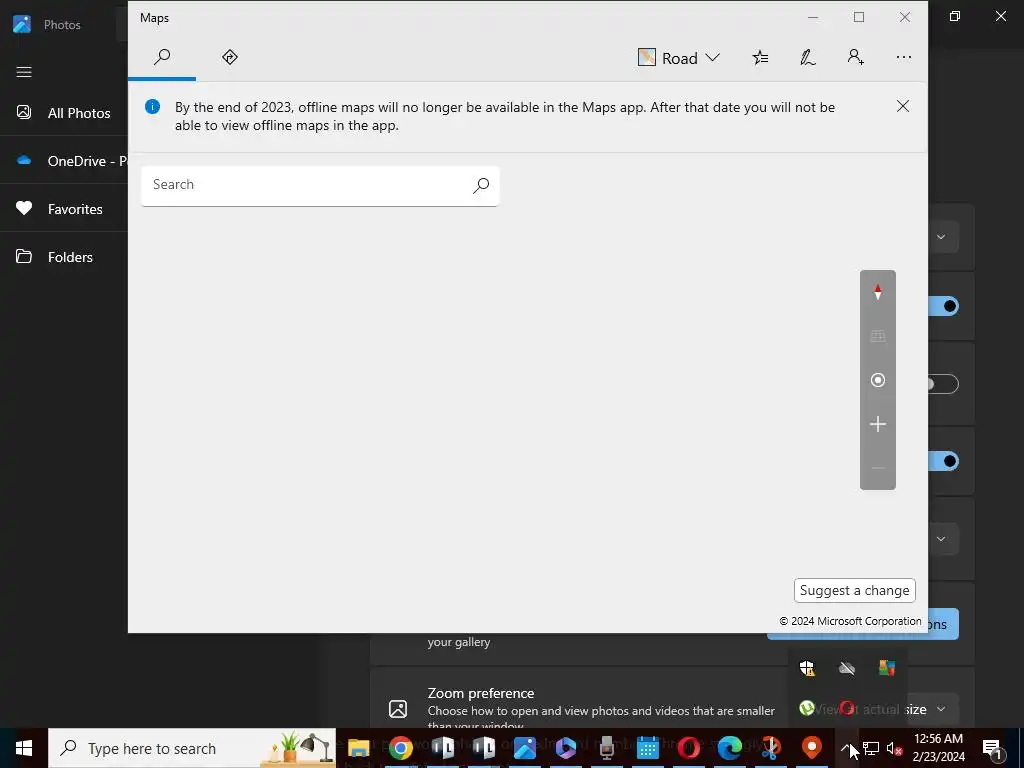
Task: Click the OneDrive cloud tray icon
Action: tap(847, 668)
